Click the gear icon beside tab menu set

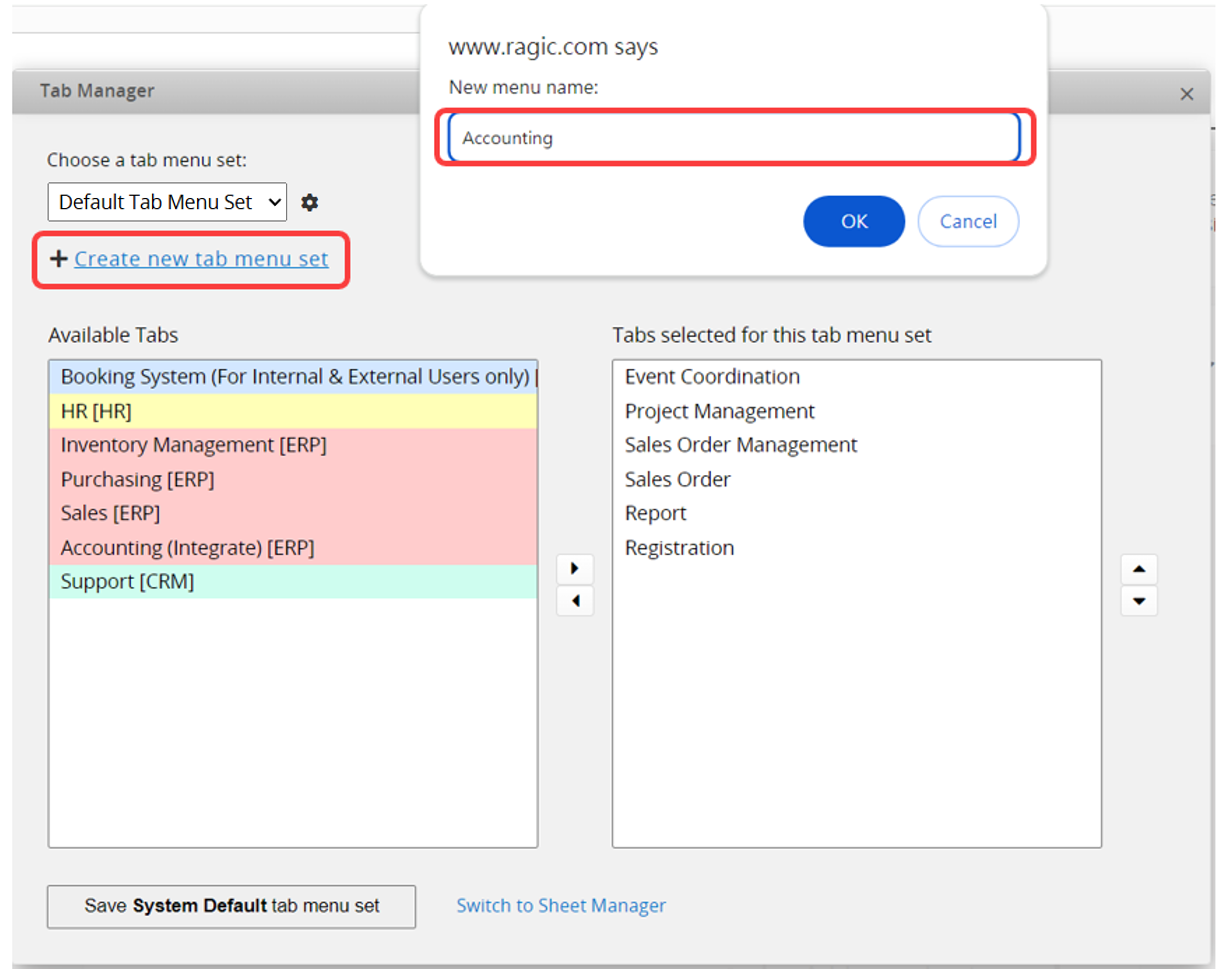tap(310, 202)
